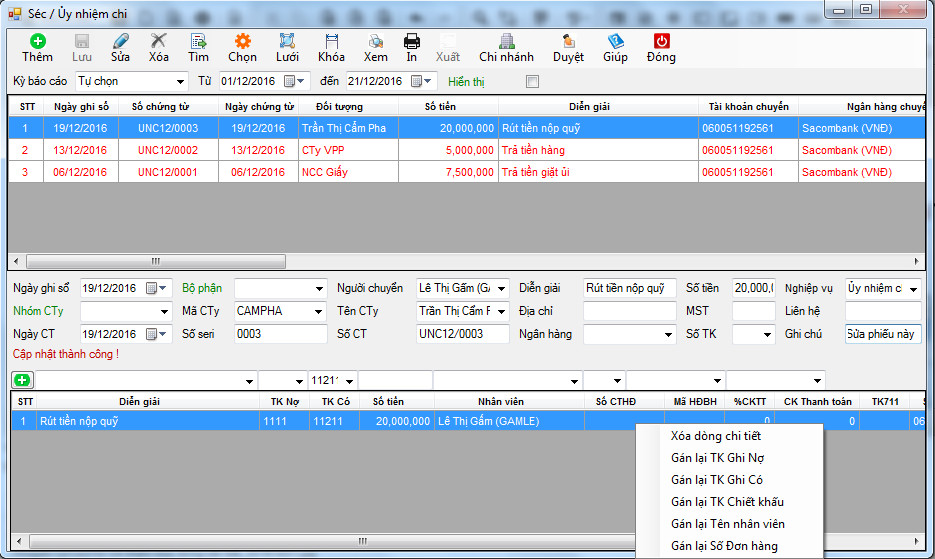Image resolution: width=935 pixels, height=559 pixels.
Task: Click the Địa chỉ input field
Action: [x=629, y=311]
